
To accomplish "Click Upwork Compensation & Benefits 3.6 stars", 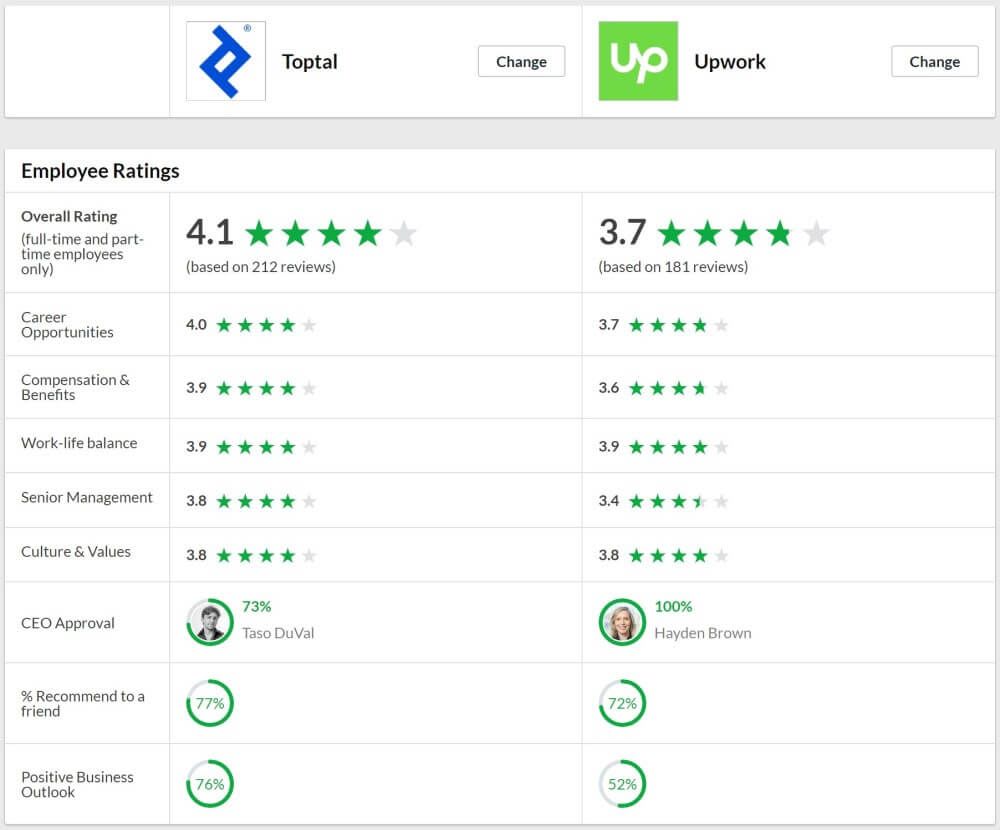I will (679, 388).
